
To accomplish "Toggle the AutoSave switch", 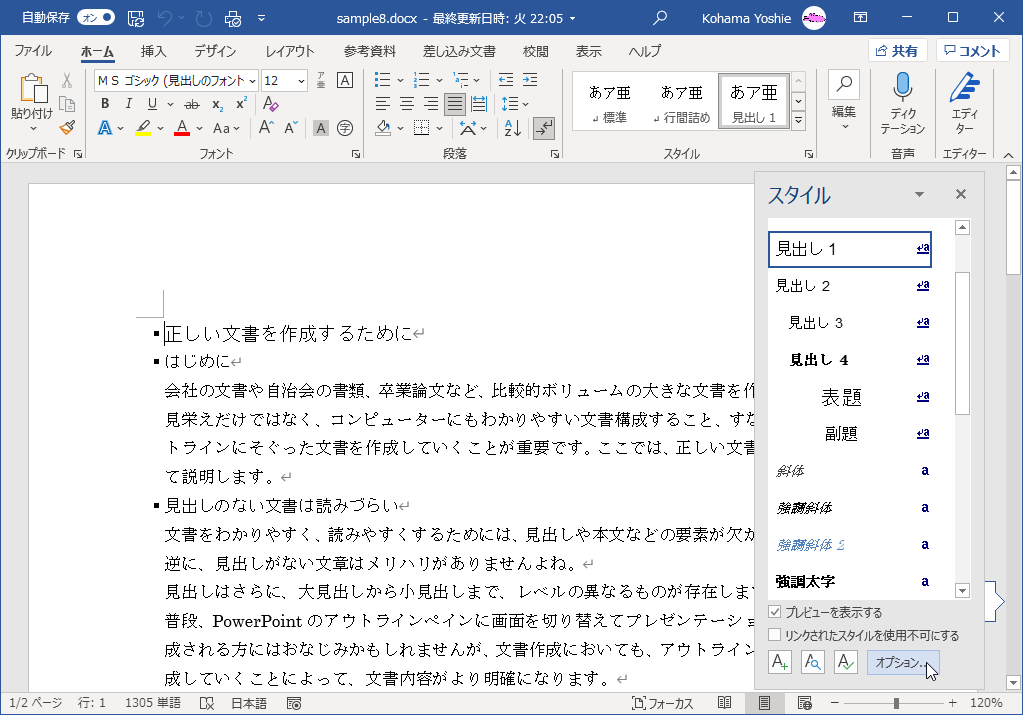I will point(95,17).
